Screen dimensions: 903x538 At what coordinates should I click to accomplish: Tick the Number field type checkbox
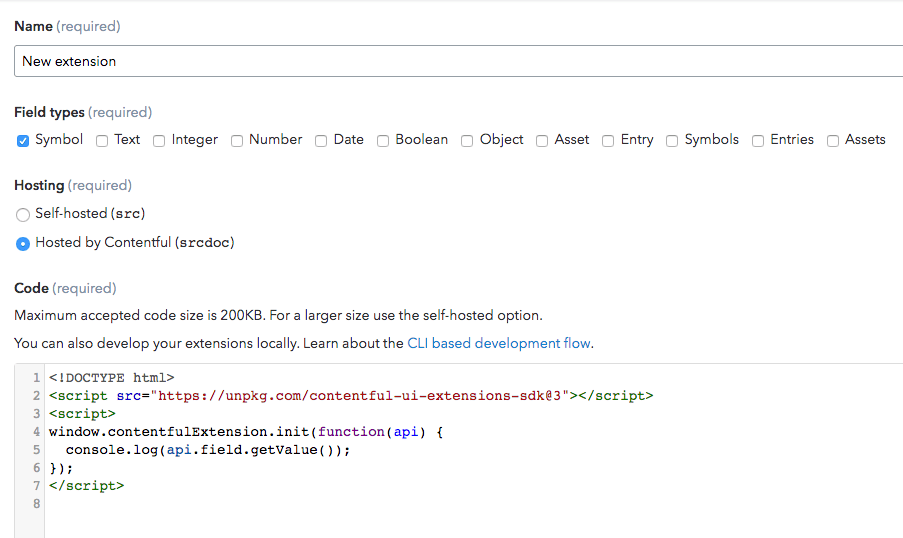(x=237, y=141)
